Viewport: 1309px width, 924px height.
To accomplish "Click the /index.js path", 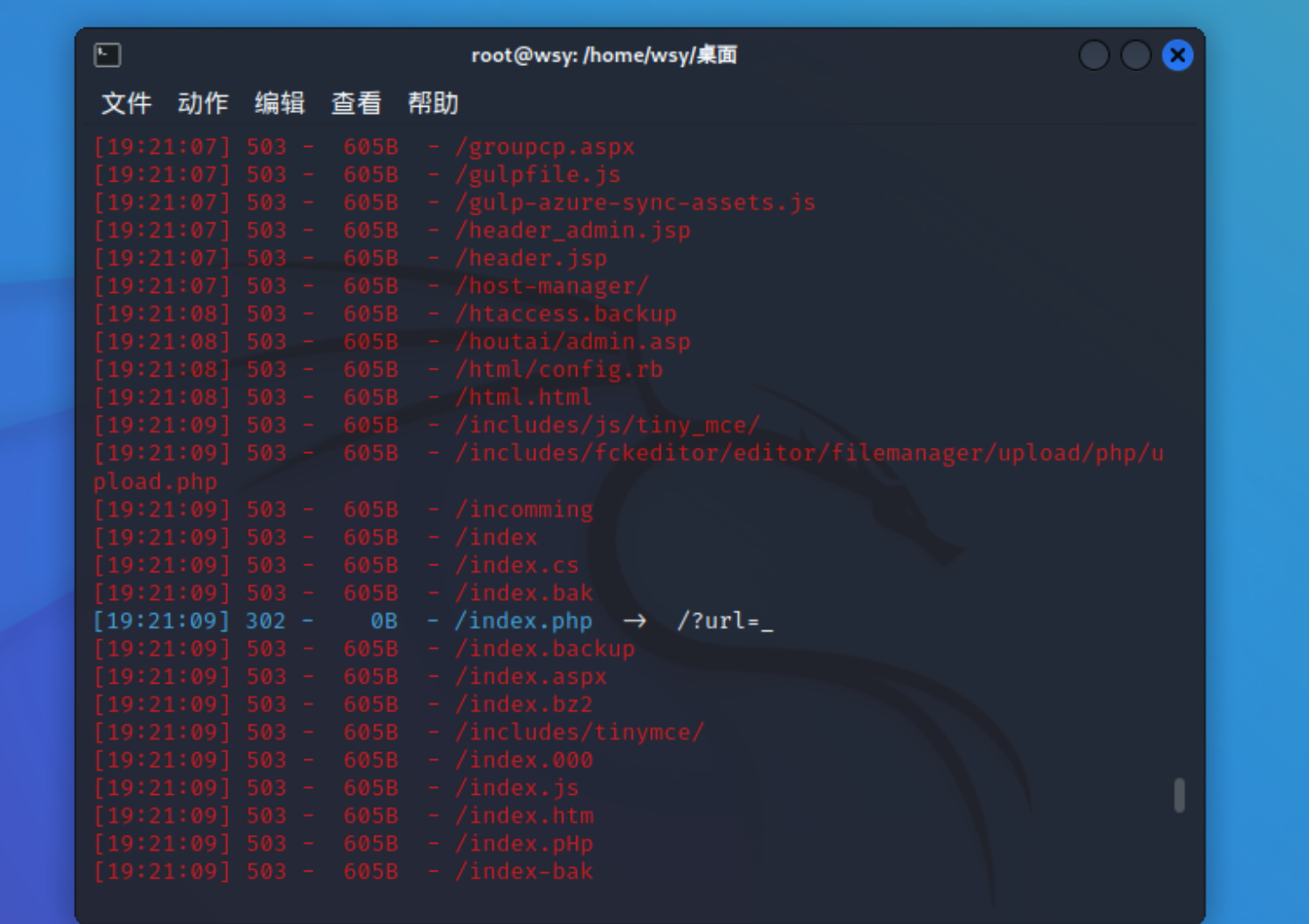I will pyautogui.click(x=517, y=788).
